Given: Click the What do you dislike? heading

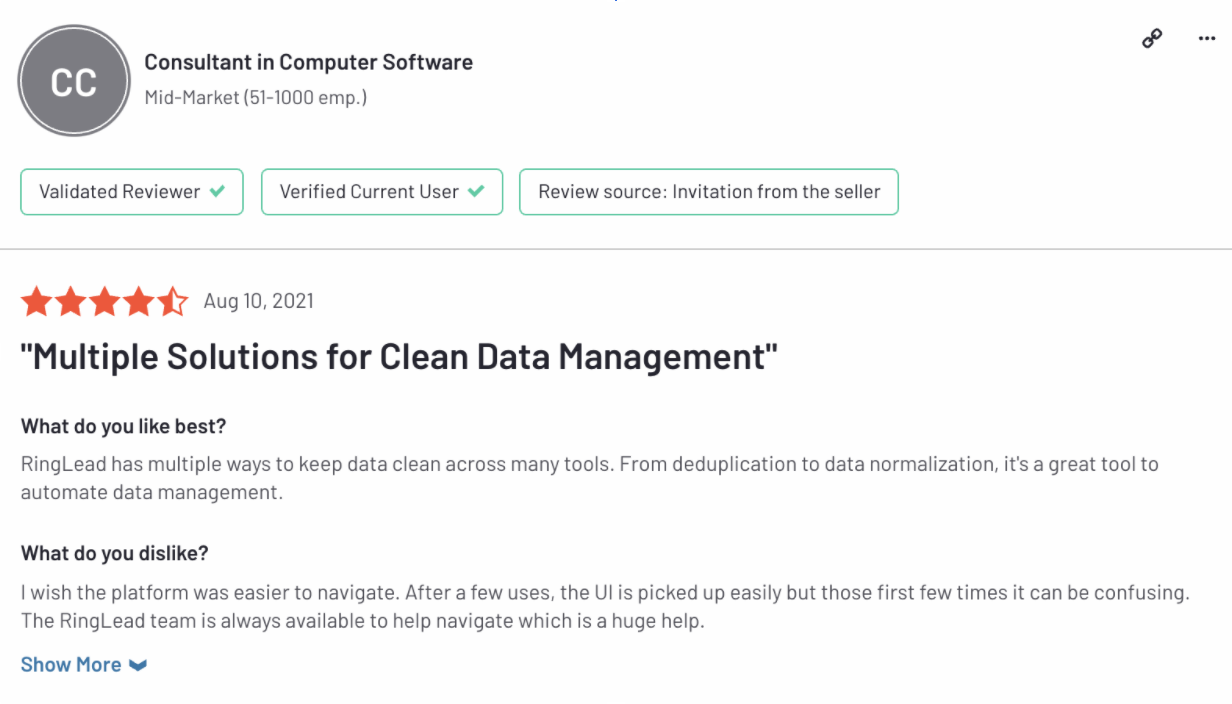Looking at the screenshot, I should point(114,553).
